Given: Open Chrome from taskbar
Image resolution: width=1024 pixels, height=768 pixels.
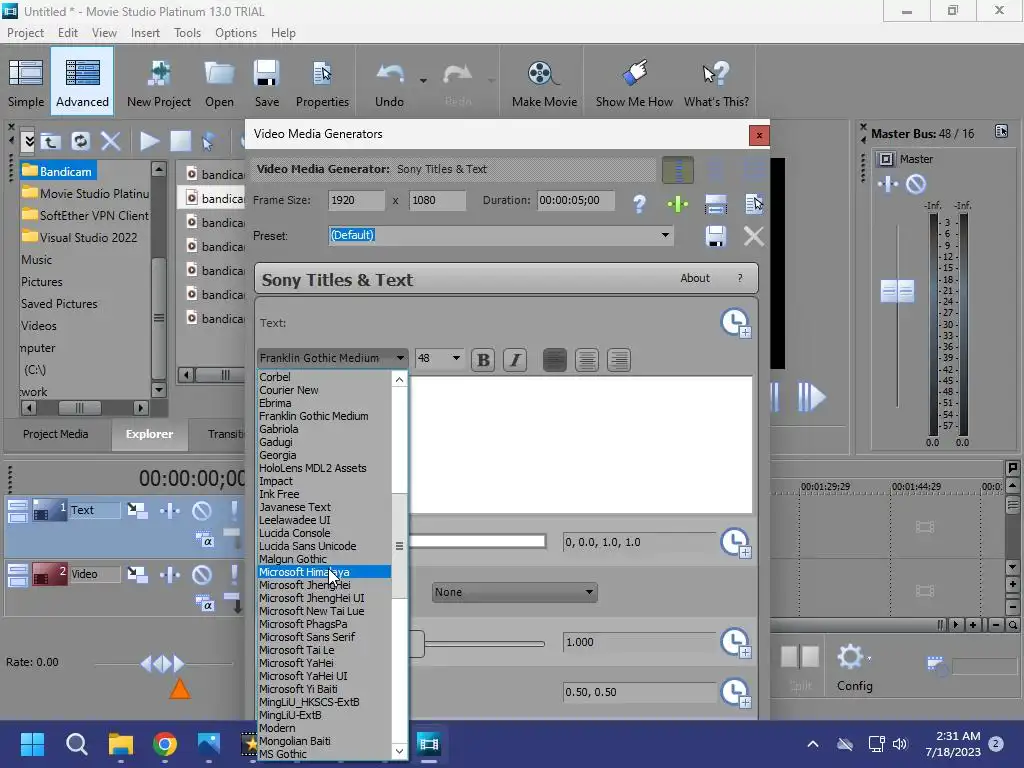Looking at the screenshot, I should pos(165,744).
